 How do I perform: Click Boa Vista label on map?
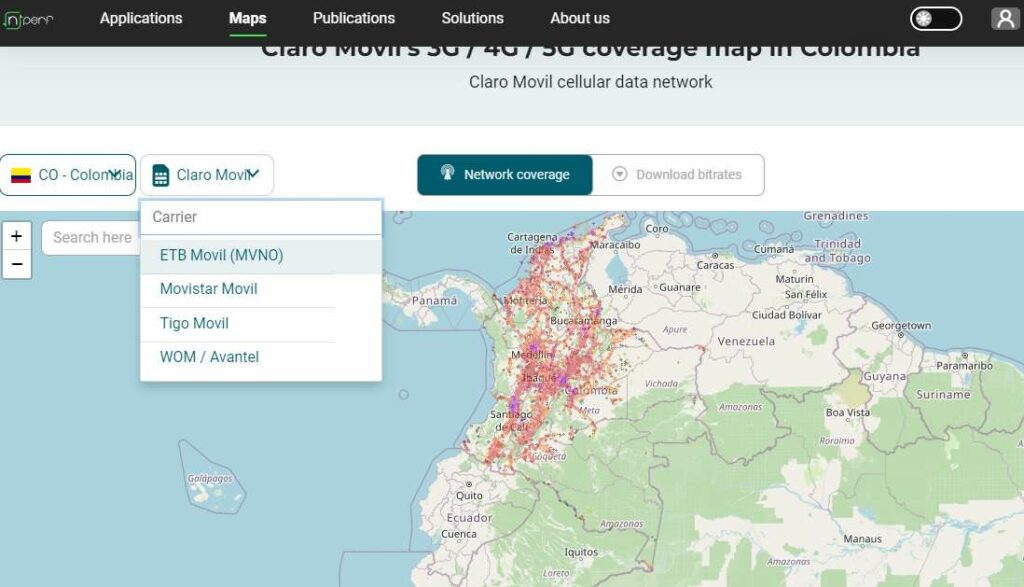coord(847,413)
